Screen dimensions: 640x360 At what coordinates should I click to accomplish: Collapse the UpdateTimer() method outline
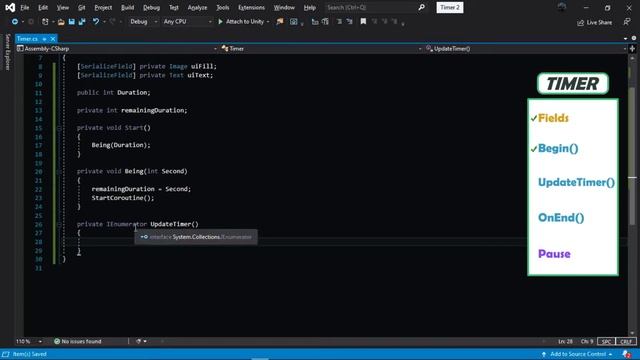coord(59,224)
